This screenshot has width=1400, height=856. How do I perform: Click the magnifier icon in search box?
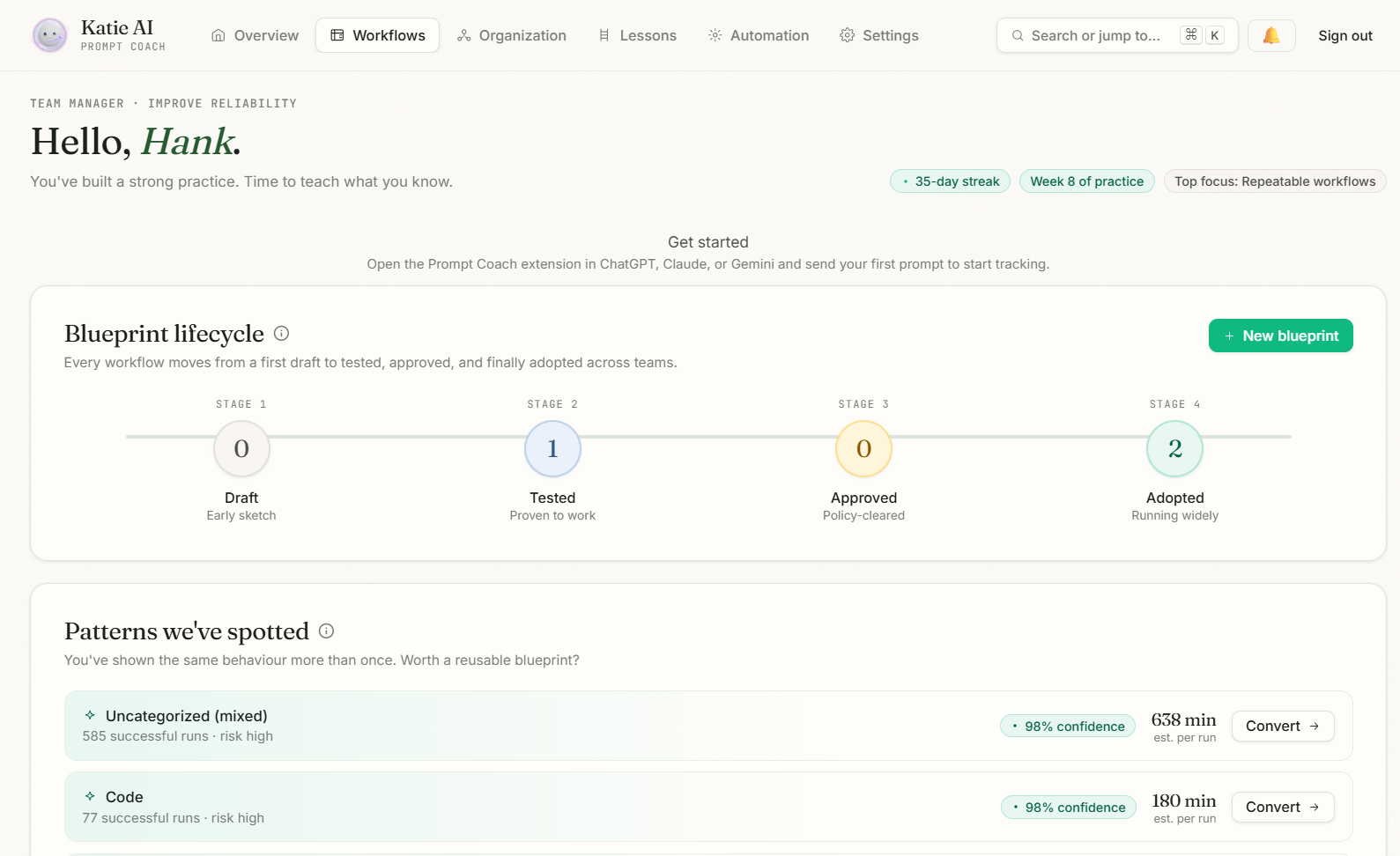[1018, 35]
